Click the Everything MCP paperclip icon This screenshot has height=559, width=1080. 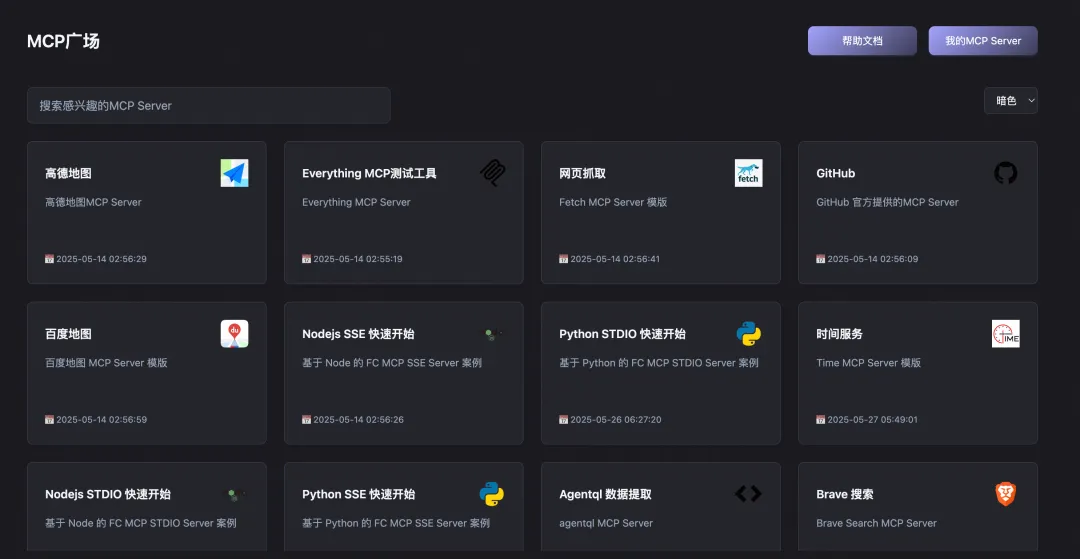[x=492, y=173]
